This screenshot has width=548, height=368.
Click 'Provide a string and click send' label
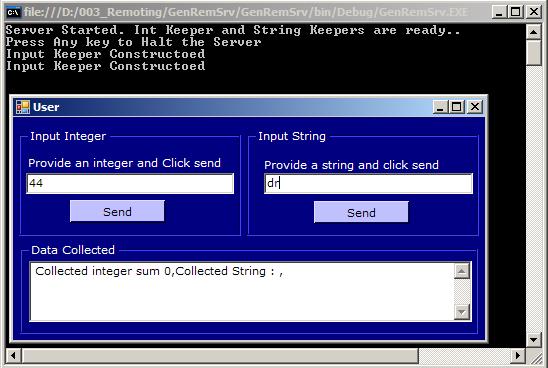tap(351, 165)
